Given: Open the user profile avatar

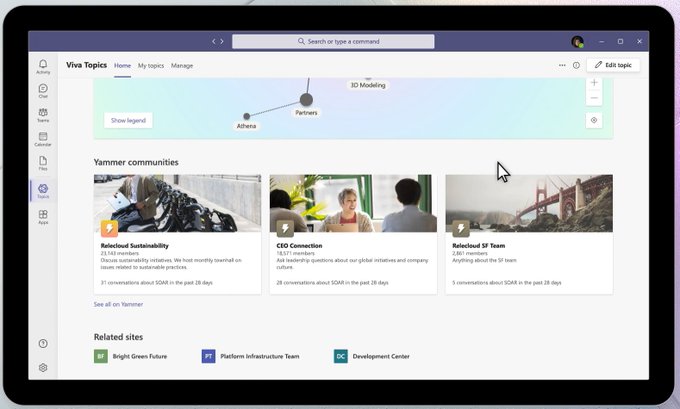Looking at the screenshot, I should 577,42.
